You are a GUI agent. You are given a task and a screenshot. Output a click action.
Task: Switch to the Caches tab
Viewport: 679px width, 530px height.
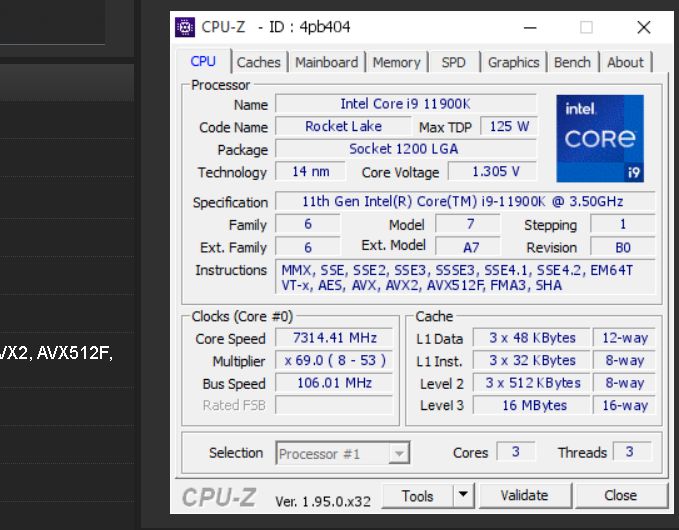tap(259, 62)
